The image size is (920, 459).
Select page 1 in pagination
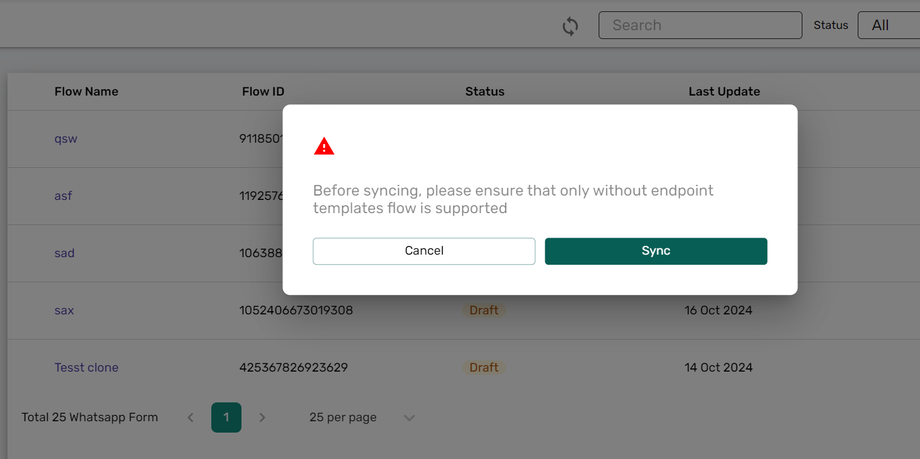click(x=226, y=417)
